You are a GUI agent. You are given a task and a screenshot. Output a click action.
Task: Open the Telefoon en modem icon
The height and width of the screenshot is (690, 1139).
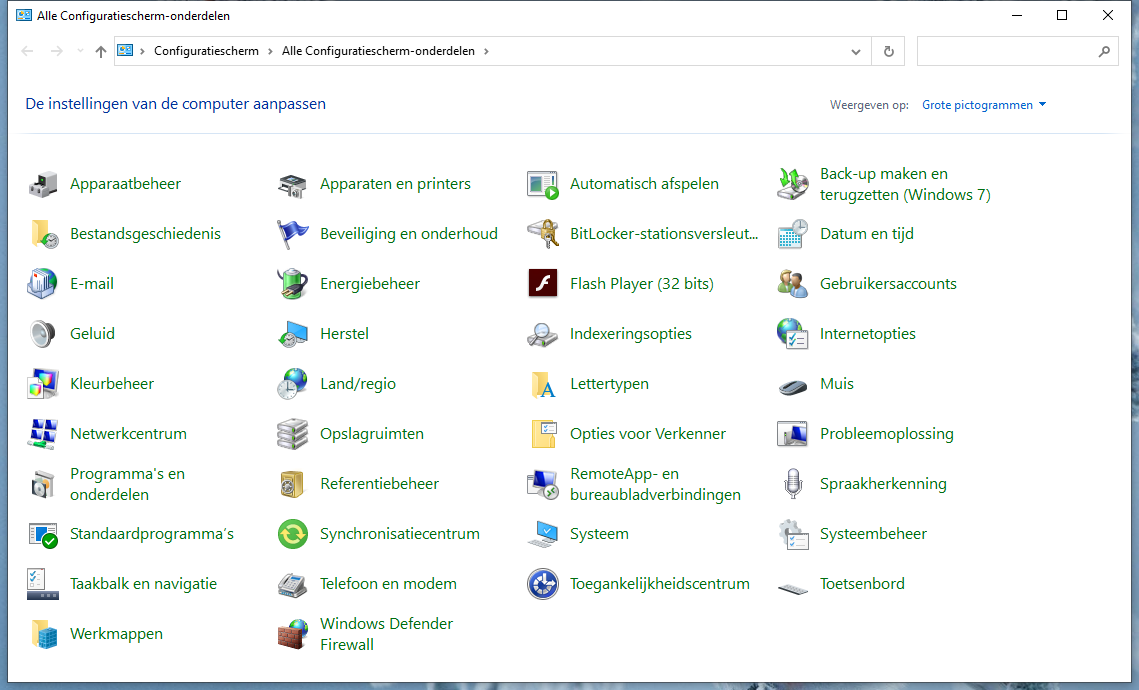(293, 584)
